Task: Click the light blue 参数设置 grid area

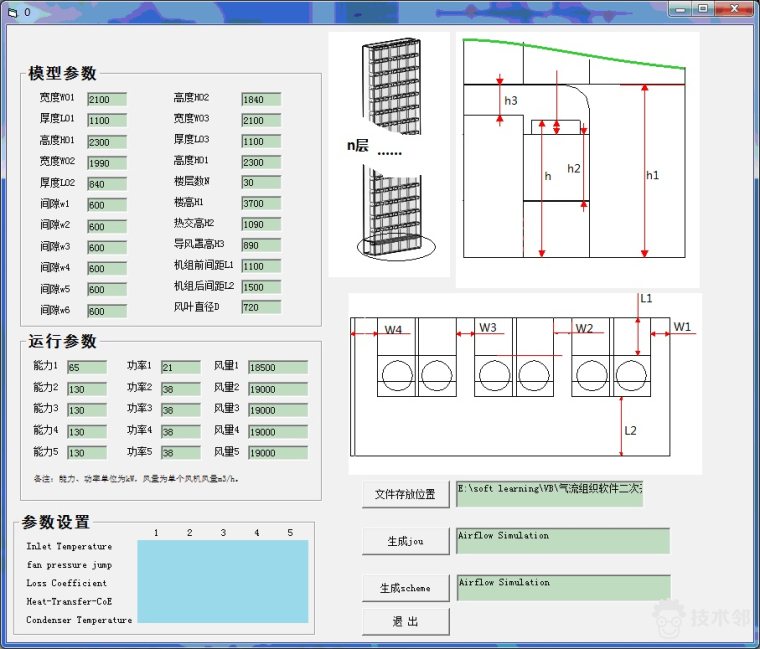Action: coord(222,582)
